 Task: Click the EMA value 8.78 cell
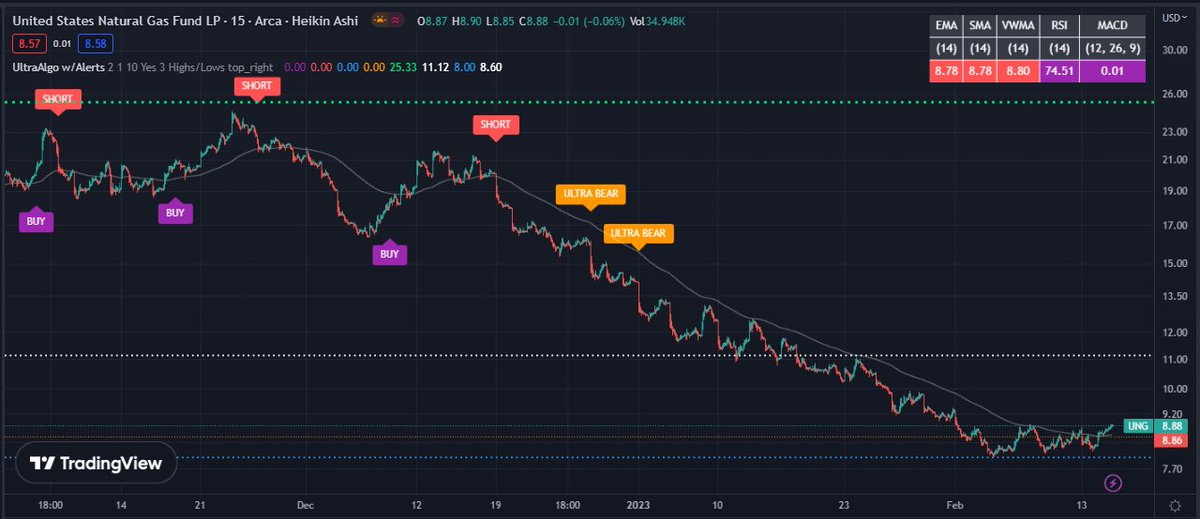pos(947,71)
